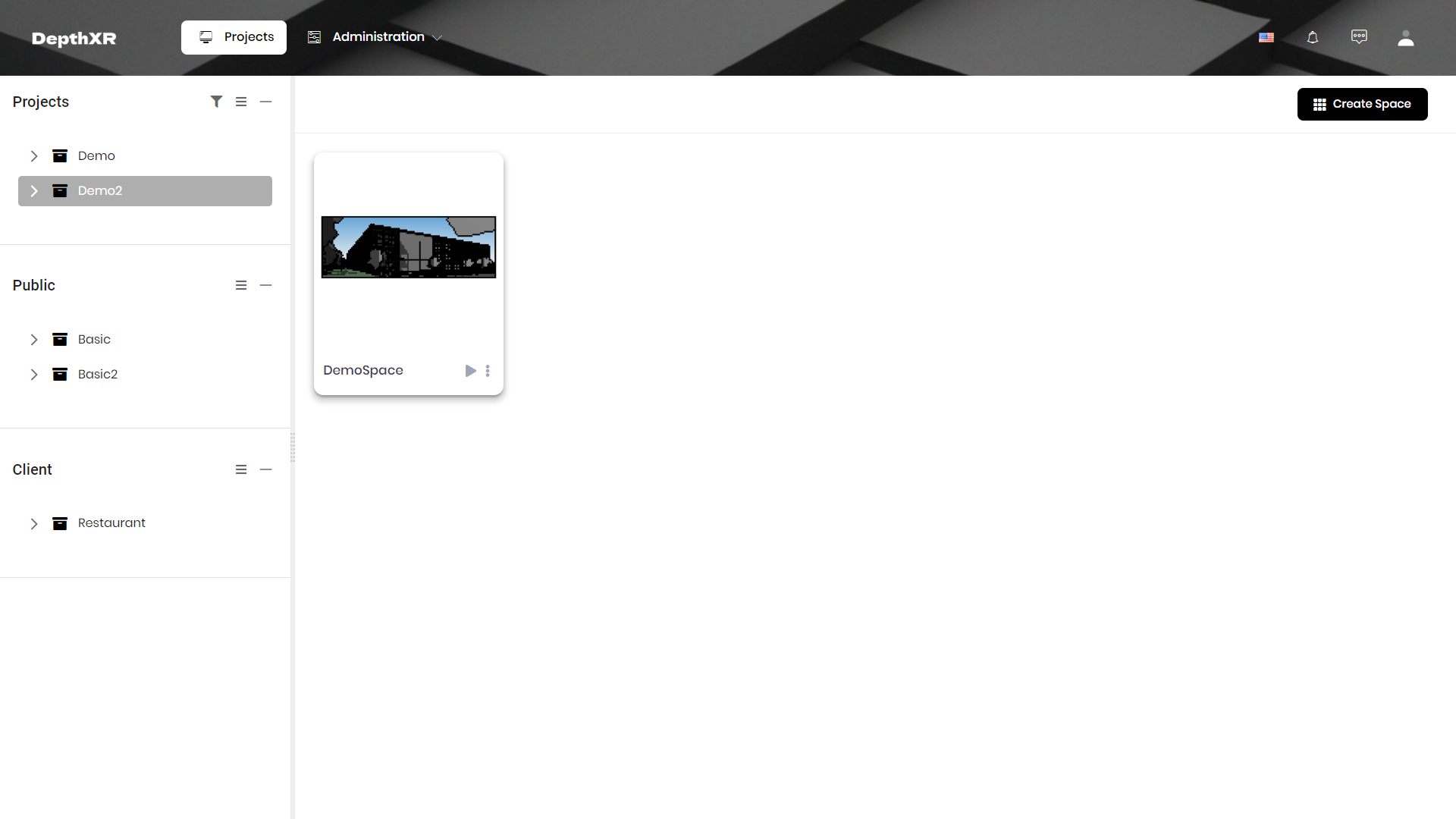Click the filter icon in Projects panel
Image resolution: width=1456 pixels, height=819 pixels.
click(x=216, y=102)
